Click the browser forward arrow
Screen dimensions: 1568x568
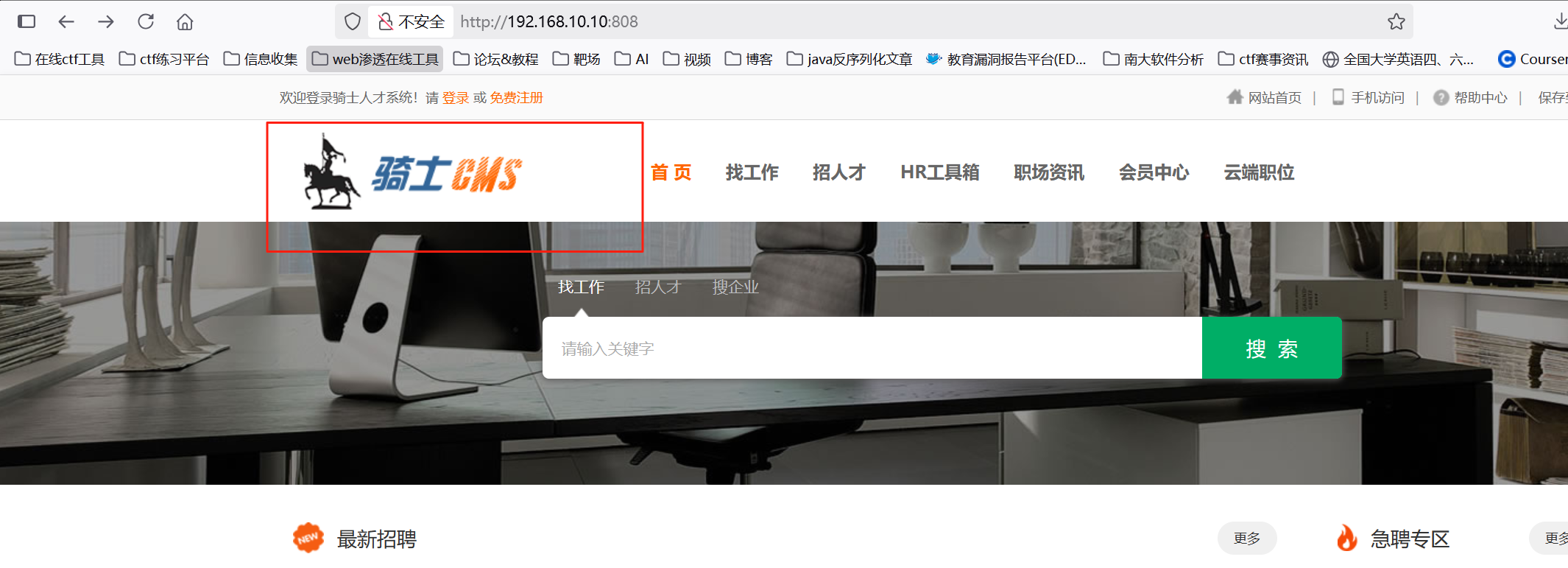(106, 21)
